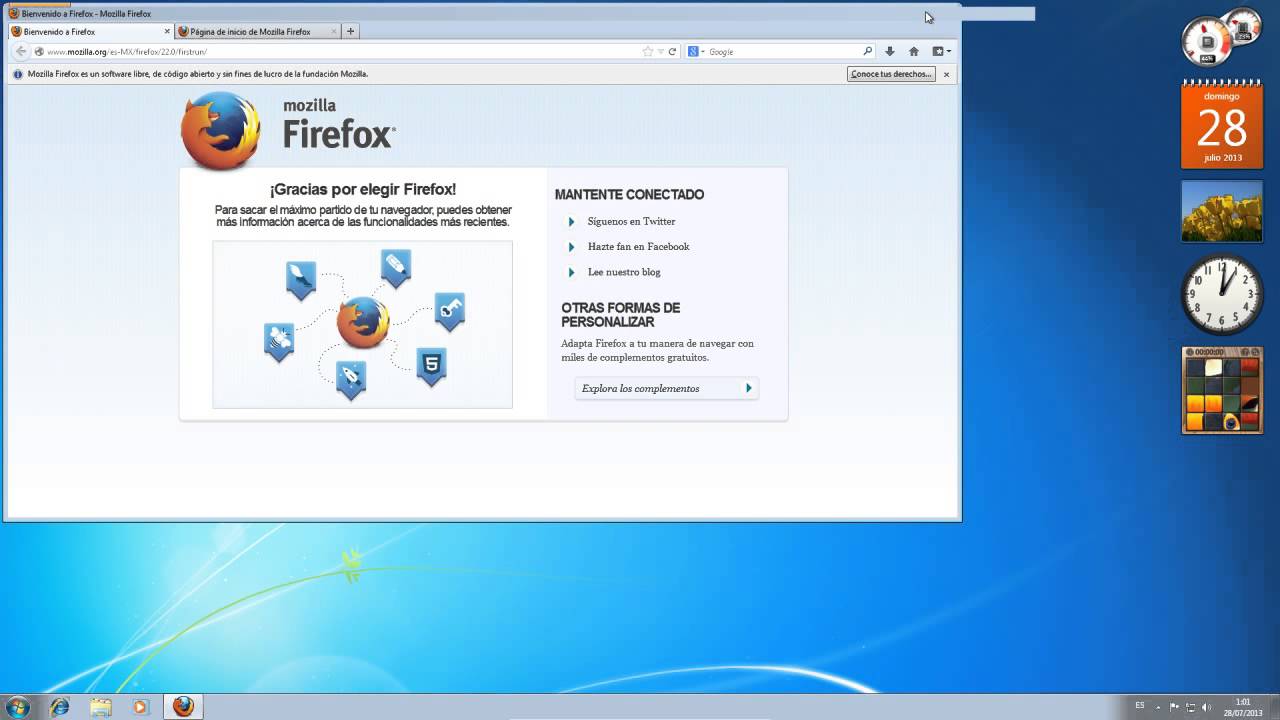Viewport: 1280px width, 720px height.
Task: Reload the page with the refresh icon
Action: (672, 51)
